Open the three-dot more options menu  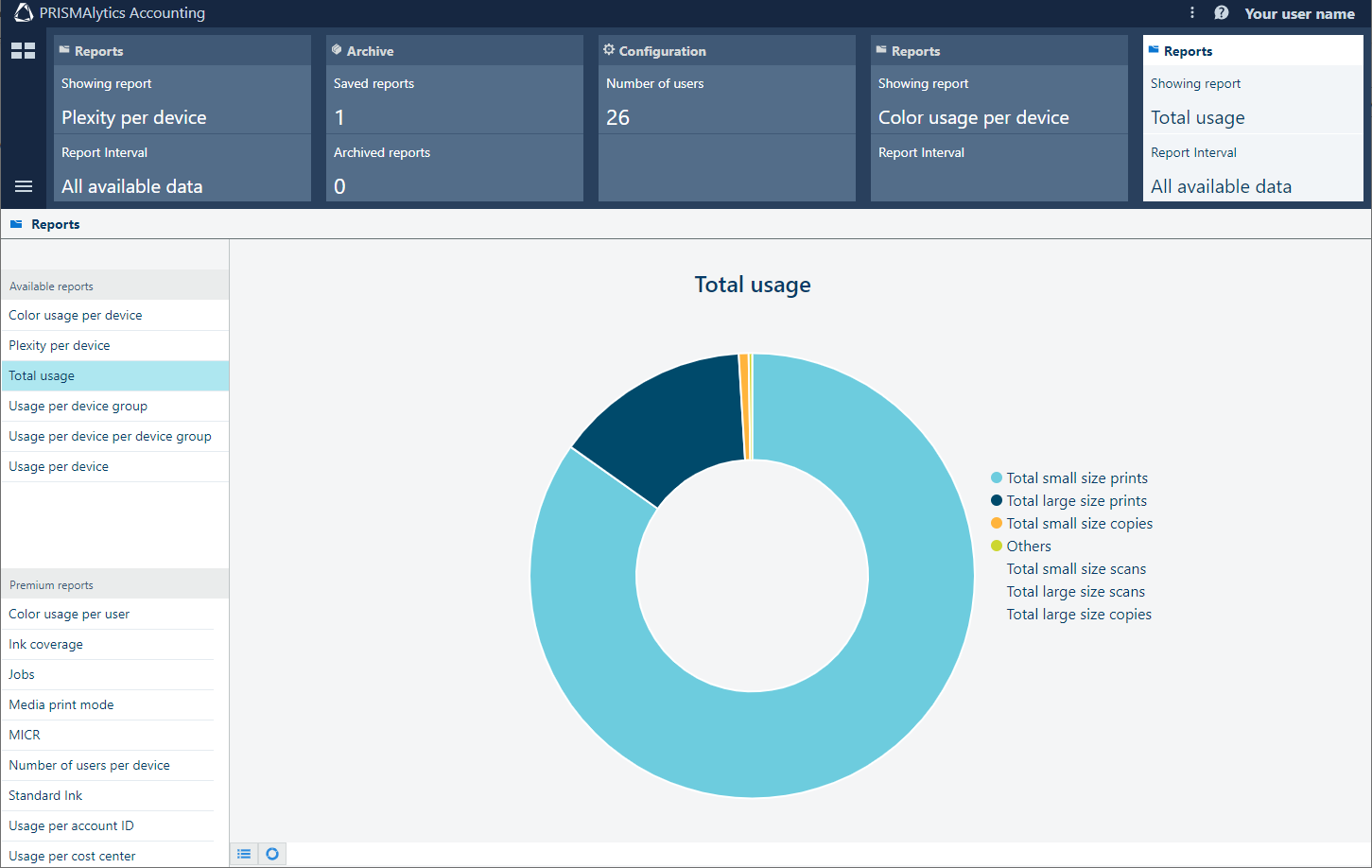coord(1191,13)
